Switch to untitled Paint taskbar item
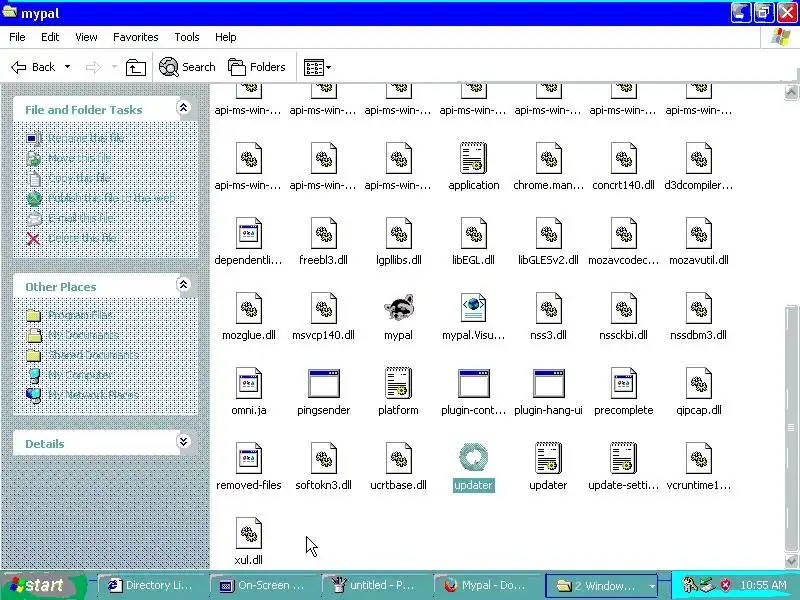800x600 pixels. [x=376, y=586]
